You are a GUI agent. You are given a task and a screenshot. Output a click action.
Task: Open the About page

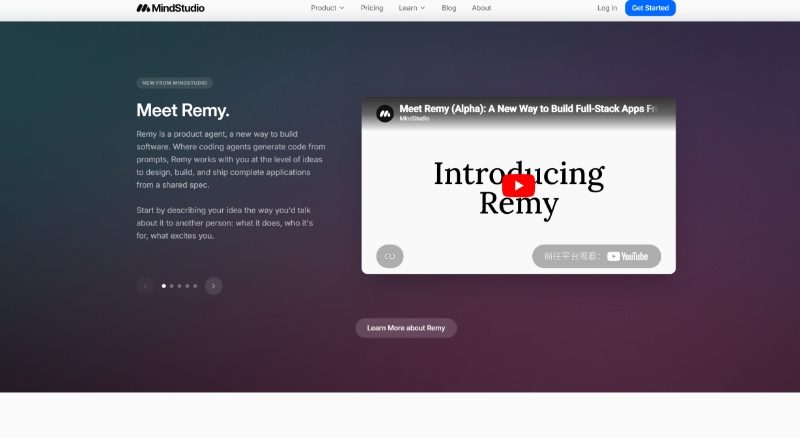point(481,8)
